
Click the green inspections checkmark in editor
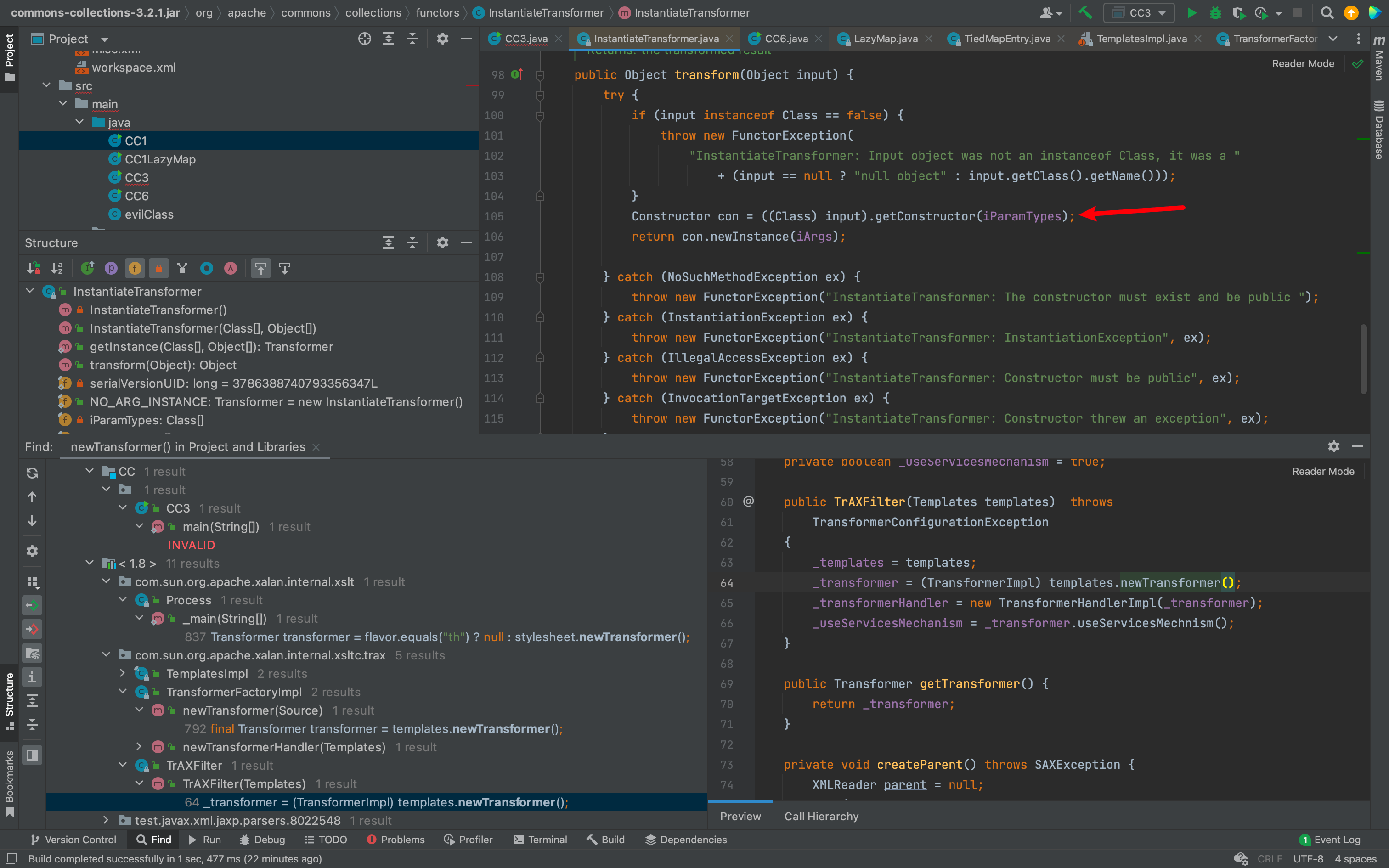pos(1357,64)
